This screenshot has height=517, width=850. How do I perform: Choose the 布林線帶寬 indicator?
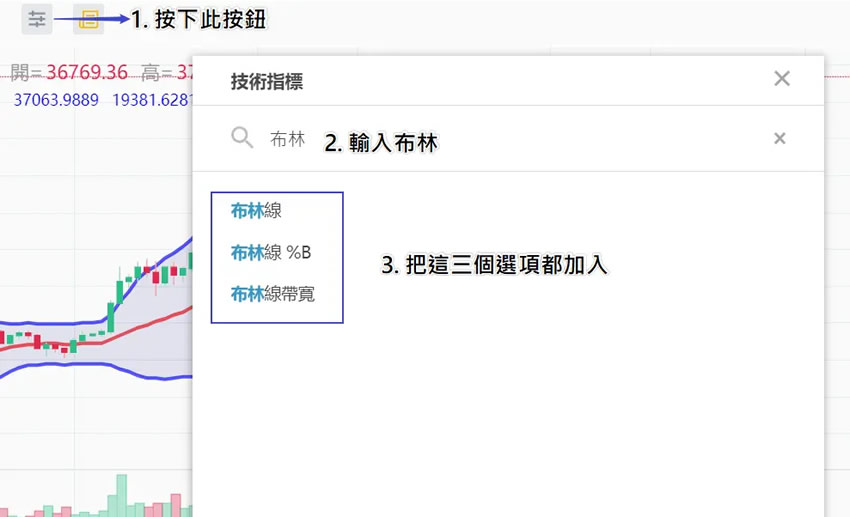click(272, 294)
